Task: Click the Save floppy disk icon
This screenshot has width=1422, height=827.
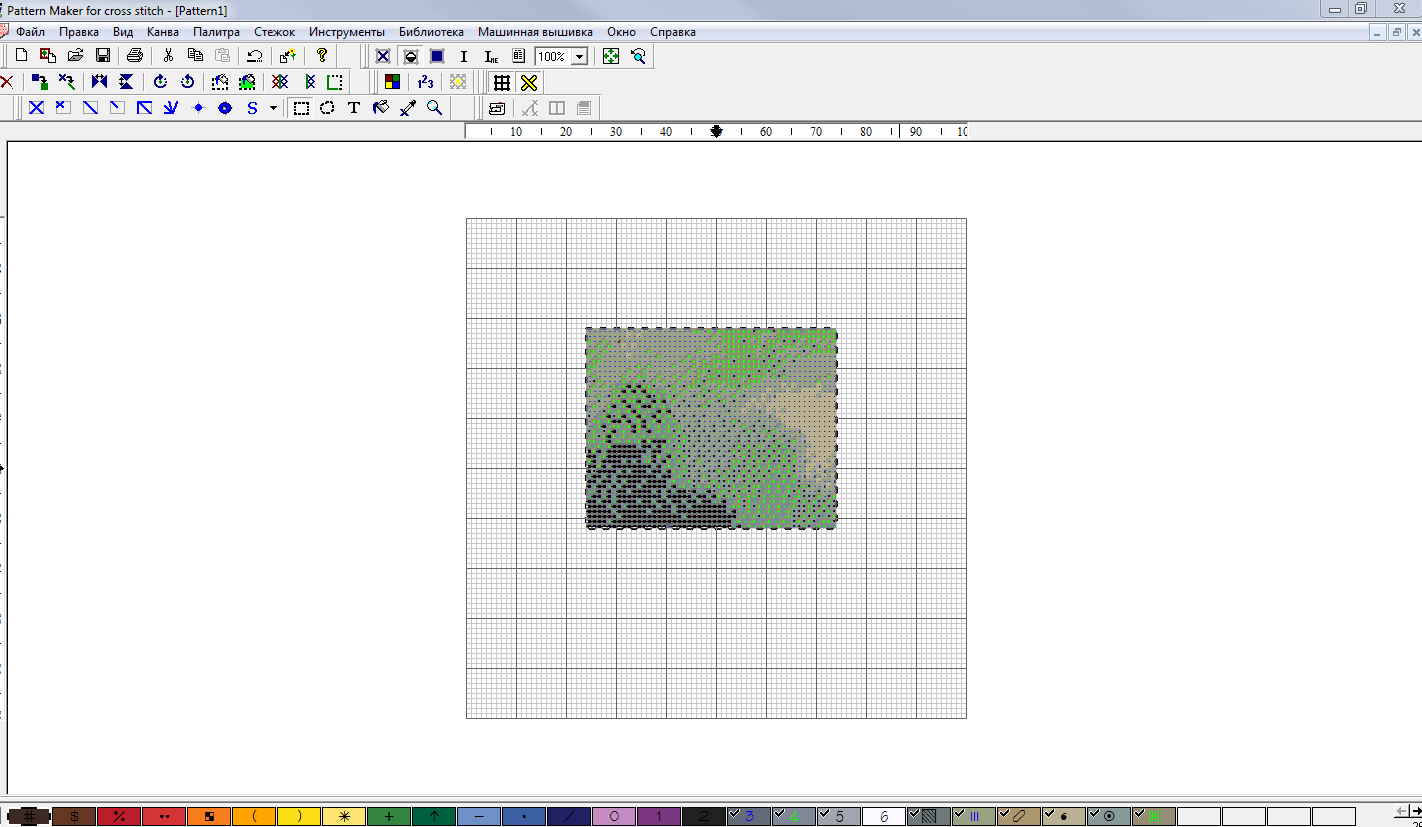Action: [x=102, y=56]
